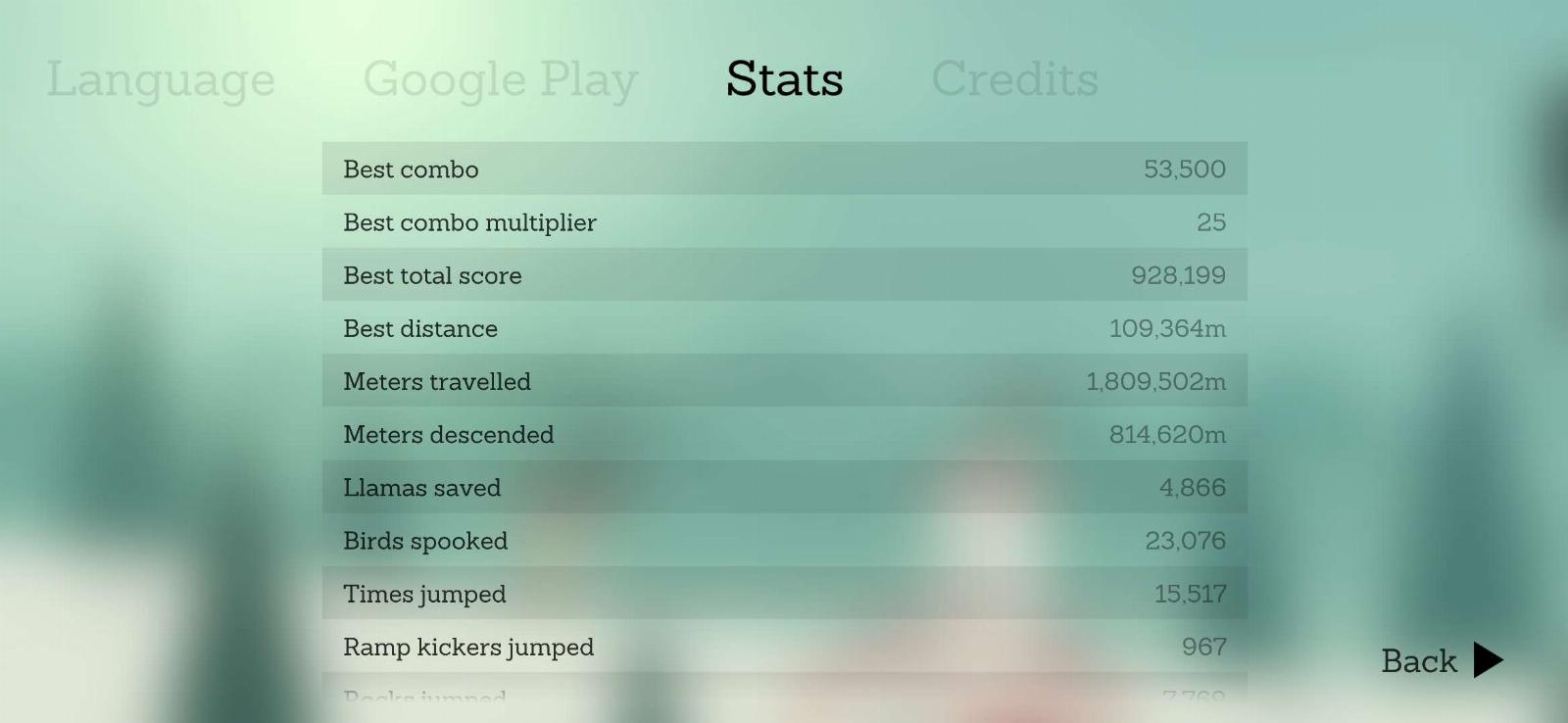
Task: Tap the partially visible bottom stat row
Action: (784, 695)
